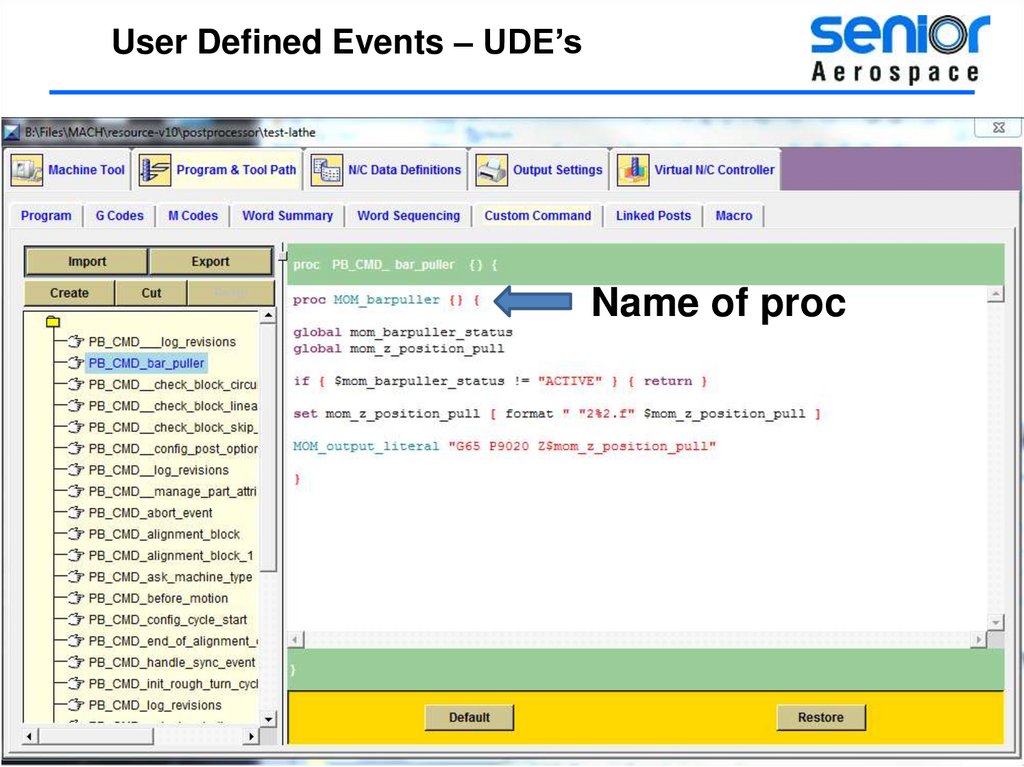Click command tree scroll right arrow

251,736
